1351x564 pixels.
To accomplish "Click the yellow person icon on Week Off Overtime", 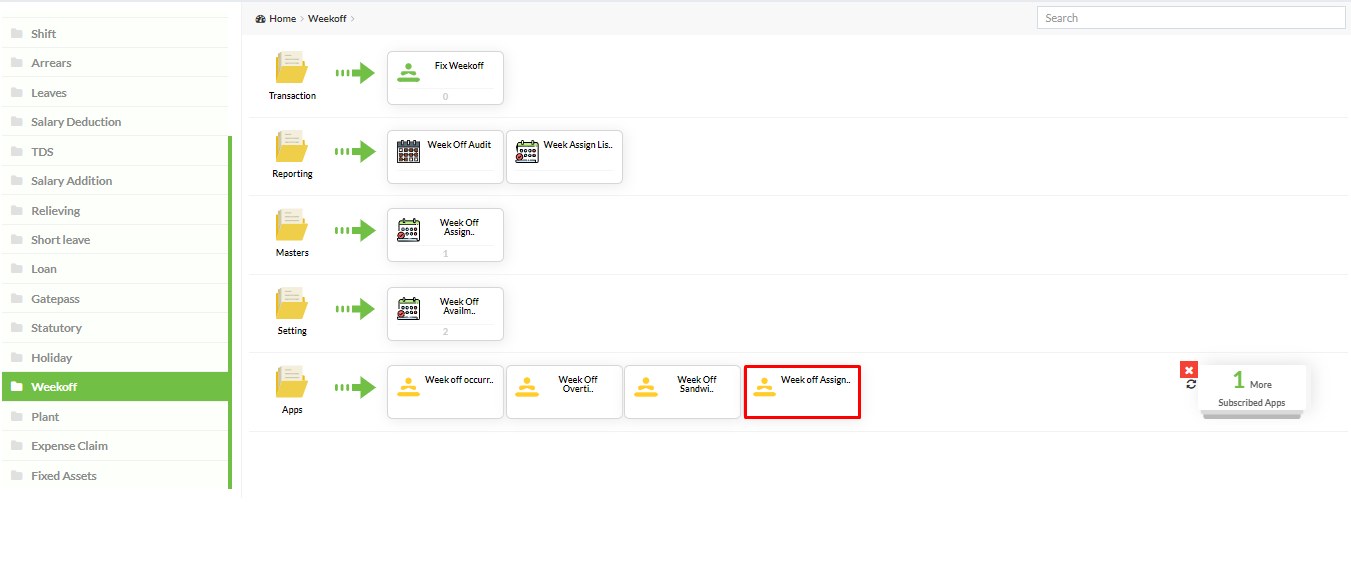I will (527, 386).
